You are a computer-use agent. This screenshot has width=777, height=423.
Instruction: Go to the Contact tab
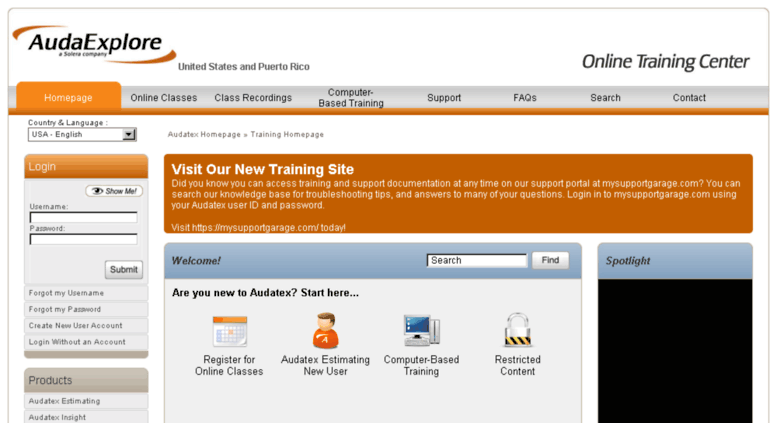coord(689,98)
